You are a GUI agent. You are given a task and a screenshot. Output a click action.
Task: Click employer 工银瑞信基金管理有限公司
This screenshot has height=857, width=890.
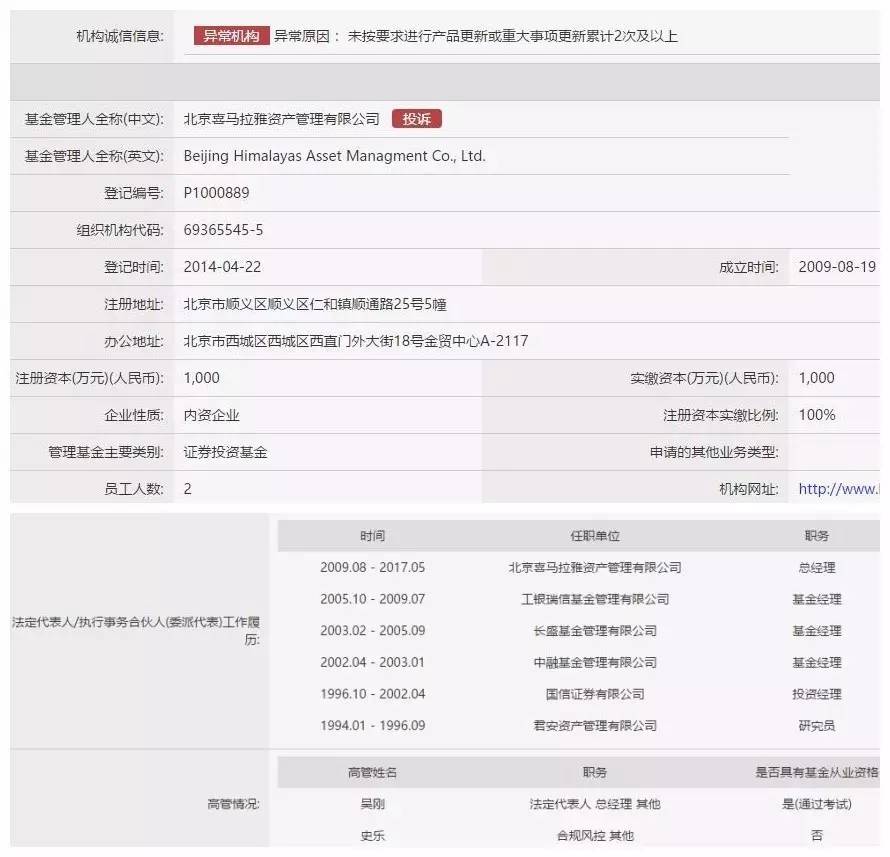595,599
